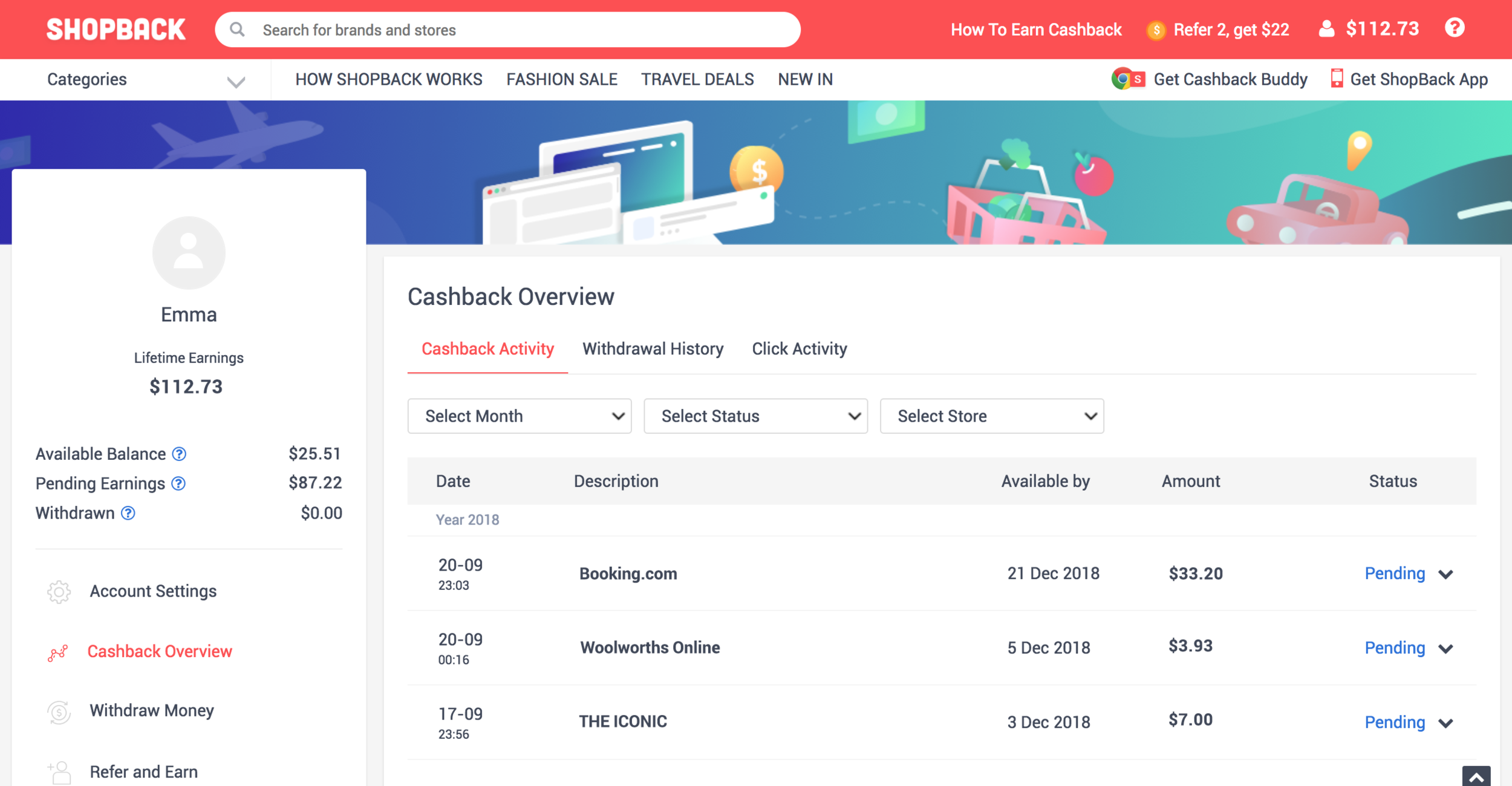Open Withdraw Money in sidebar
Viewport: 1512px width, 786px height.
(x=152, y=710)
